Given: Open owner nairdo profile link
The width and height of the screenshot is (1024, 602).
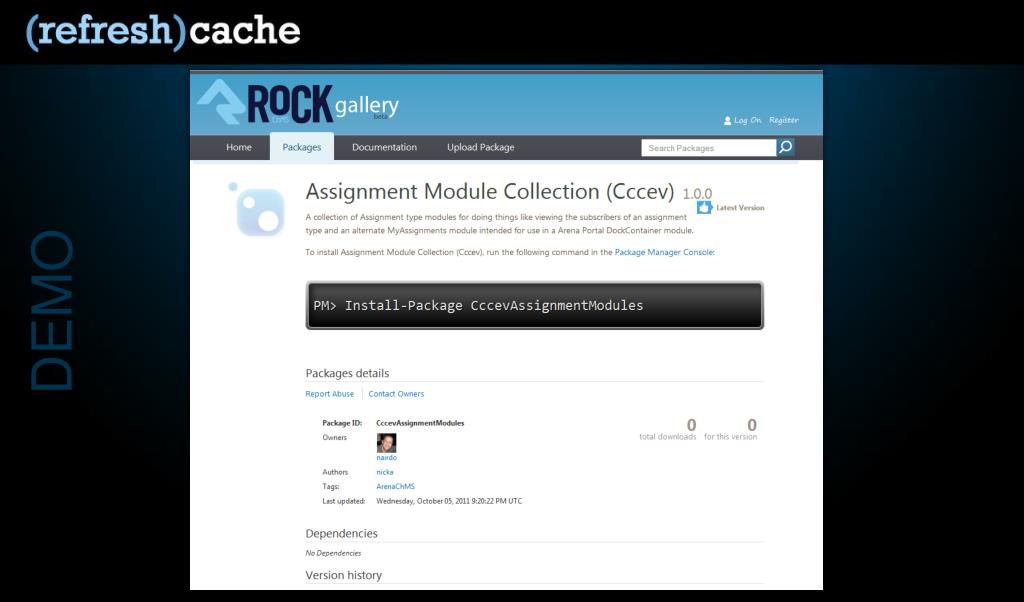Looking at the screenshot, I should [x=387, y=458].
